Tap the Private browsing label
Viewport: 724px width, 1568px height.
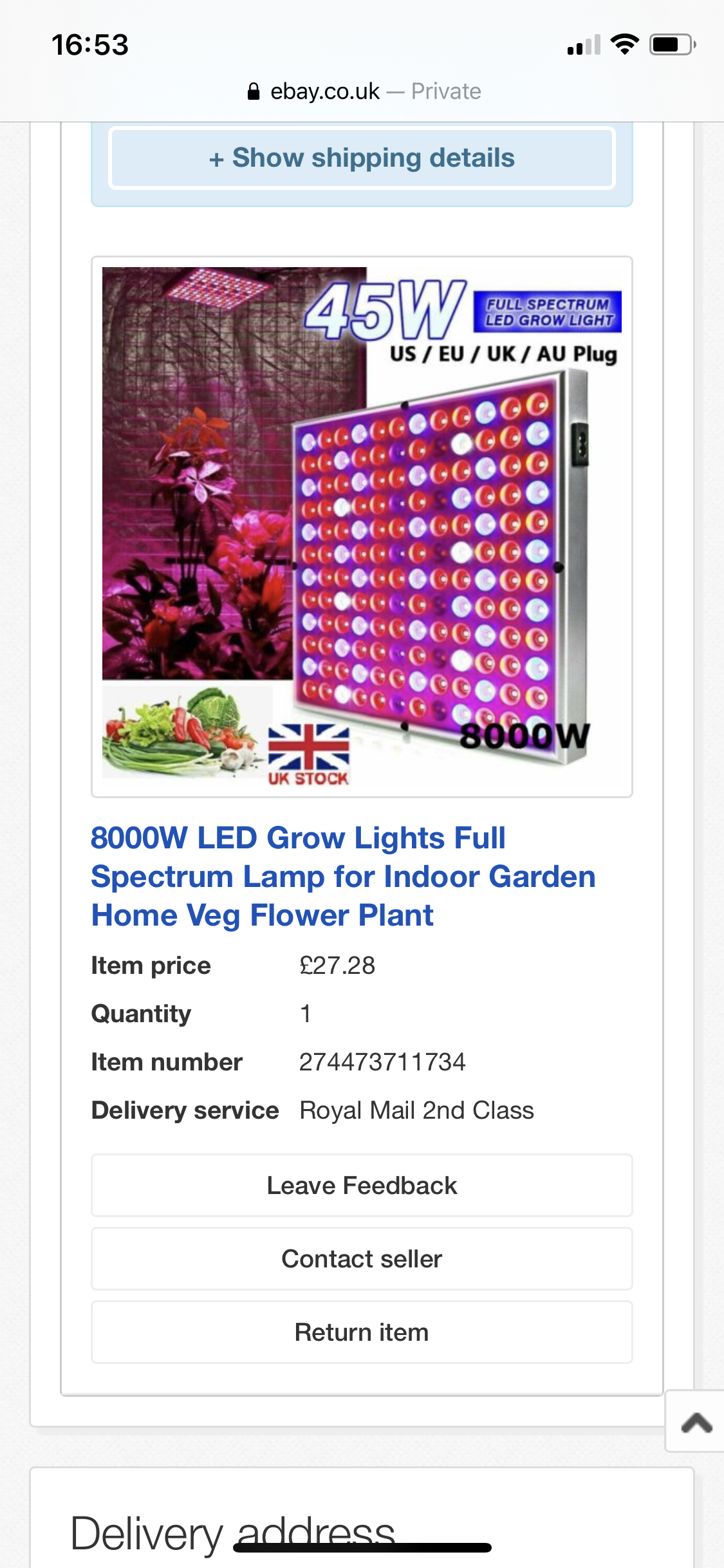pyautogui.click(x=446, y=91)
